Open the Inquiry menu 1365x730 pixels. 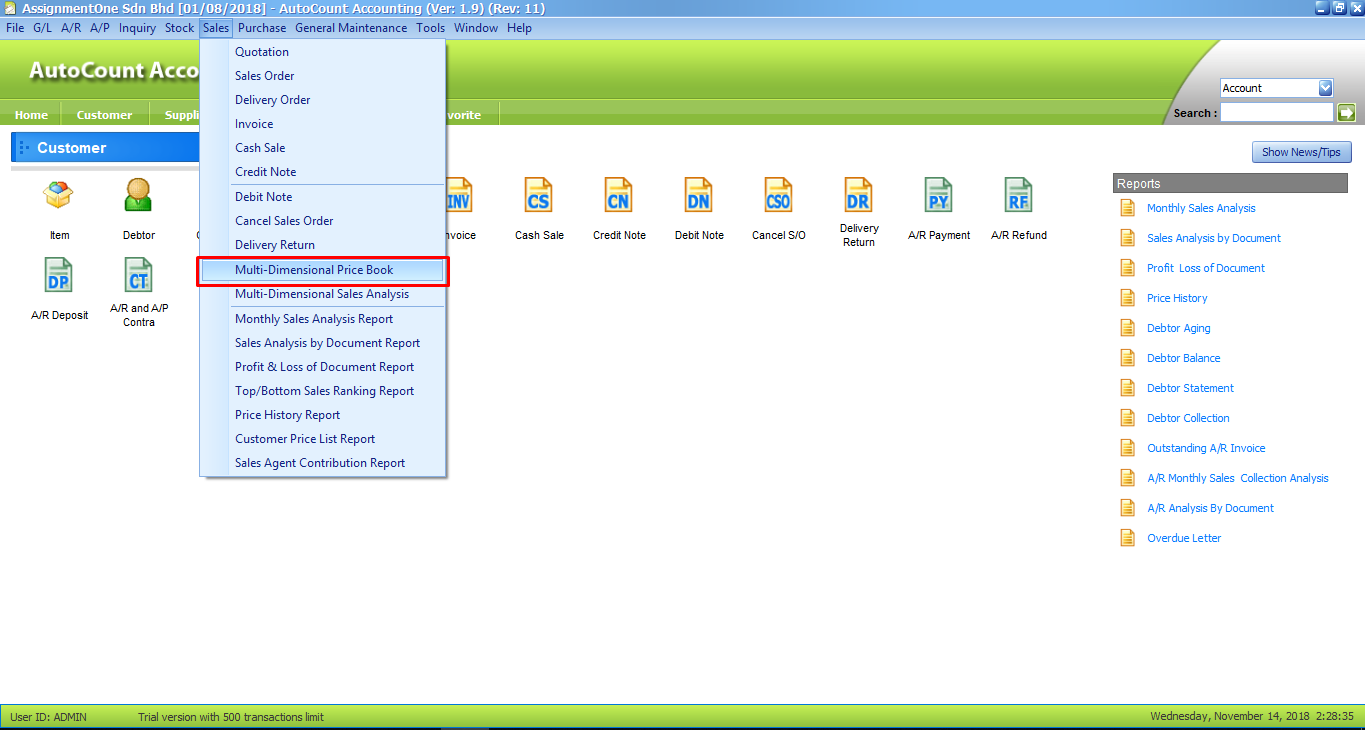pos(138,28)
